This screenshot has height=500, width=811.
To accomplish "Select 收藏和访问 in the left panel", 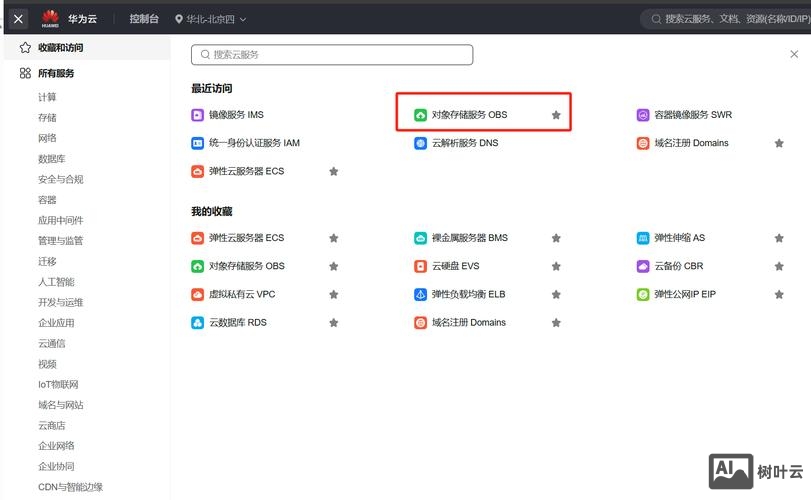I will click(x=60, y=47).
